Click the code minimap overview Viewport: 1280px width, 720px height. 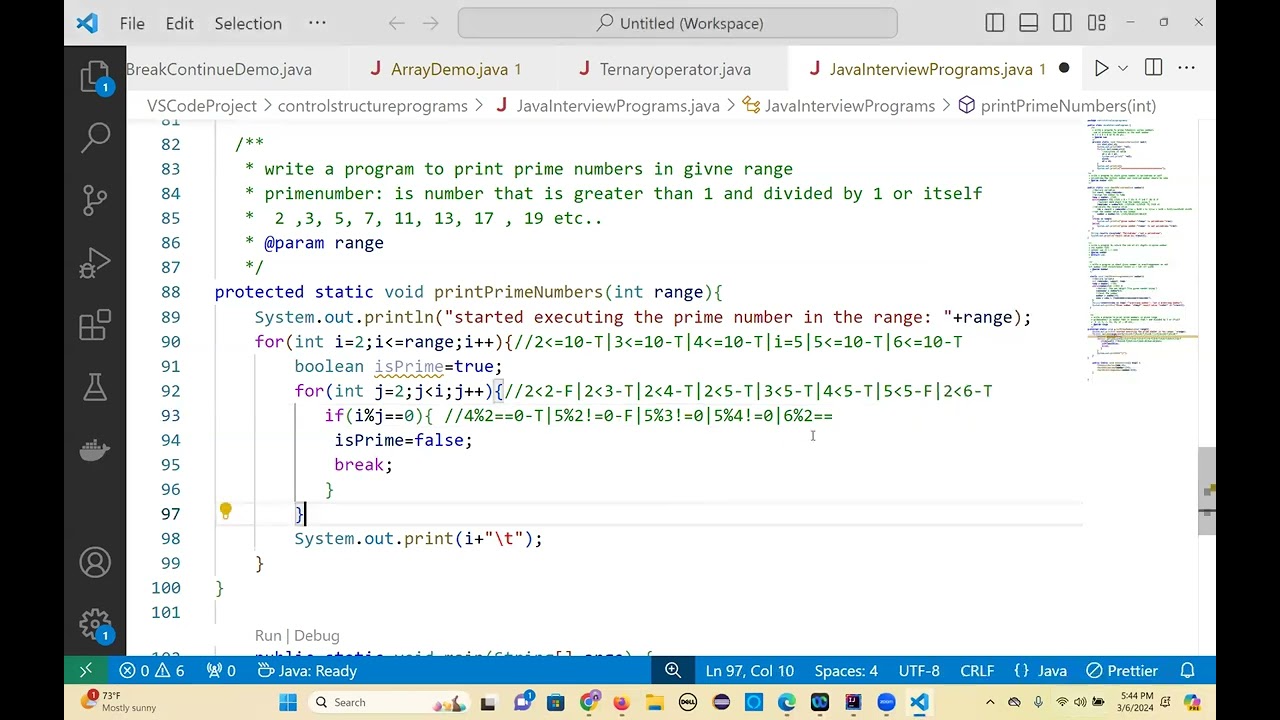tap(1140, 250)
